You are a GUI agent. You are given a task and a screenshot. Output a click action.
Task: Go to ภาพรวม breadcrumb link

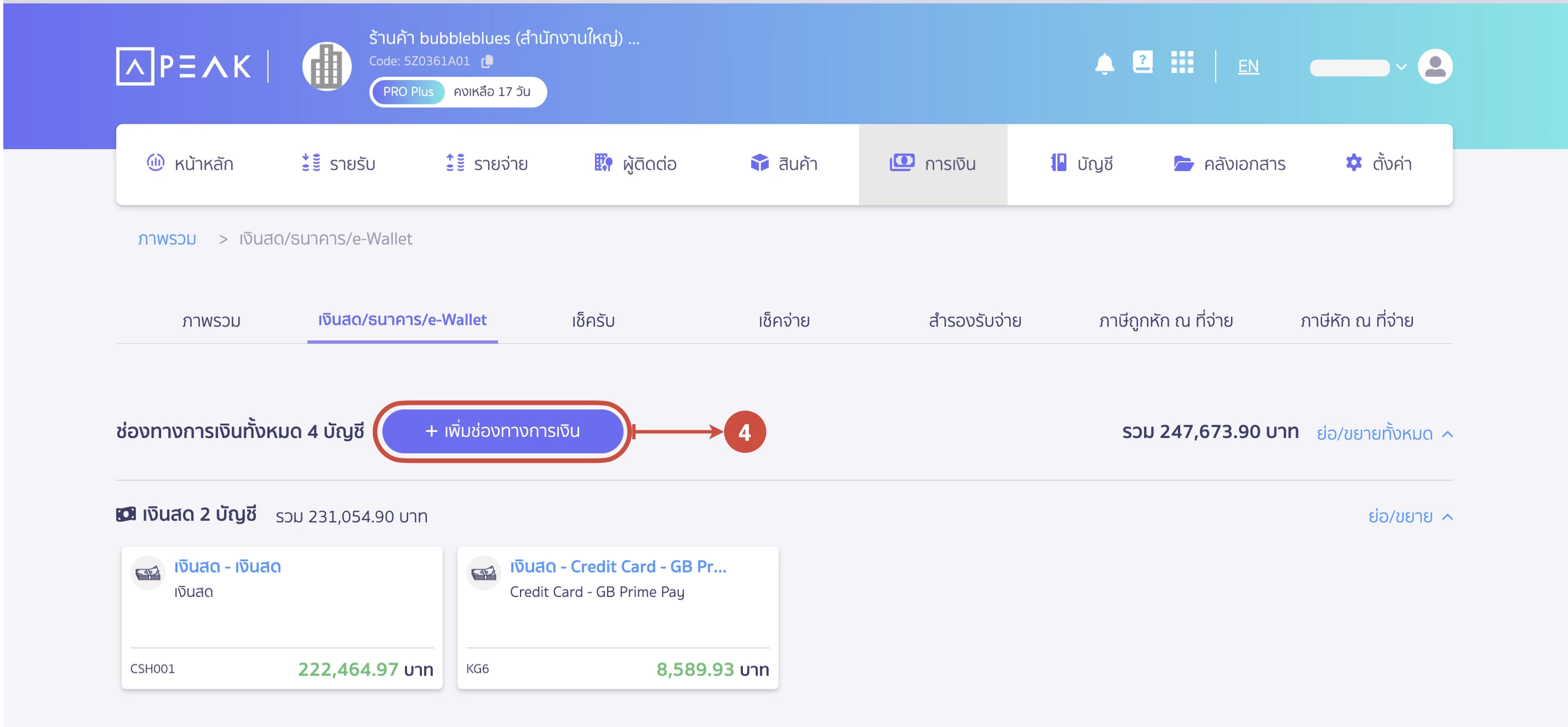coord(167,239)
